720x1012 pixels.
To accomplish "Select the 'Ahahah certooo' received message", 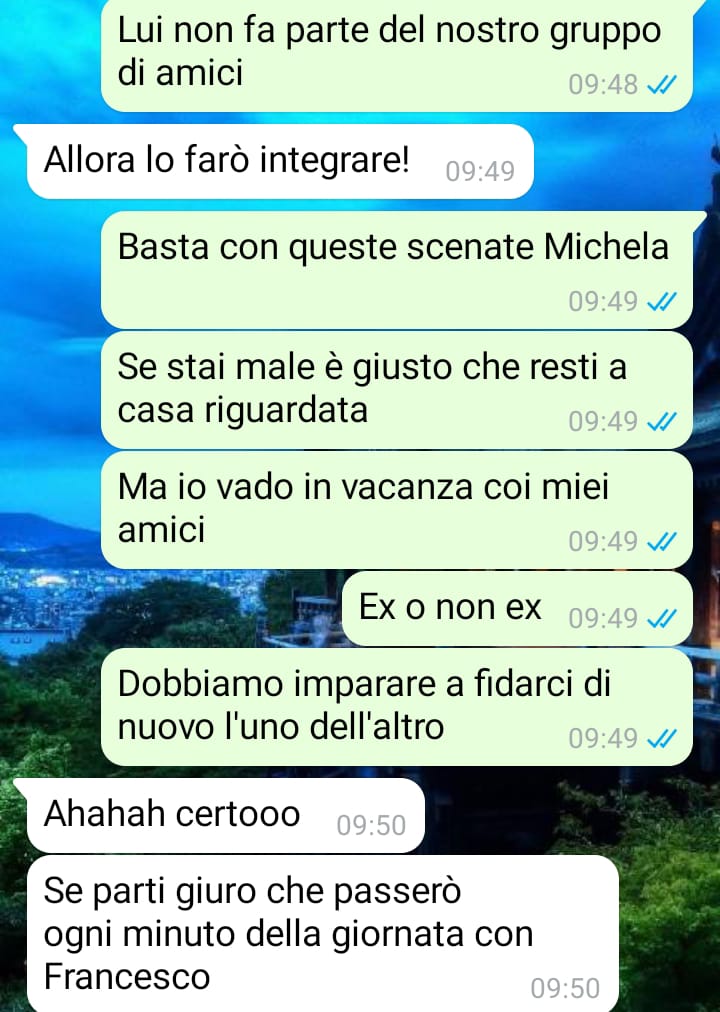I will click(x=225, y=815).
